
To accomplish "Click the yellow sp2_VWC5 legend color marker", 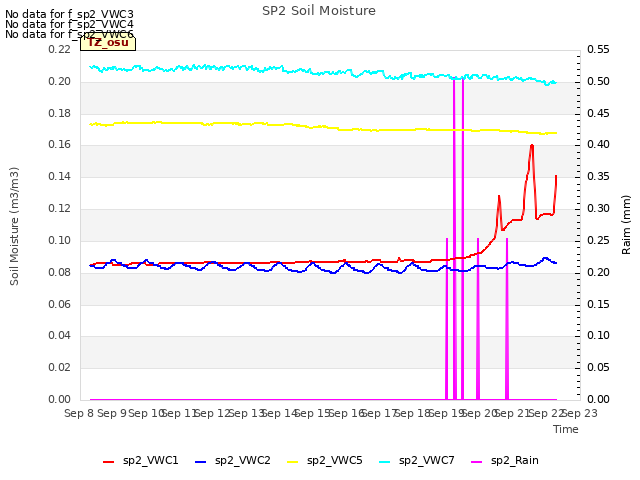I will [293, 462].
